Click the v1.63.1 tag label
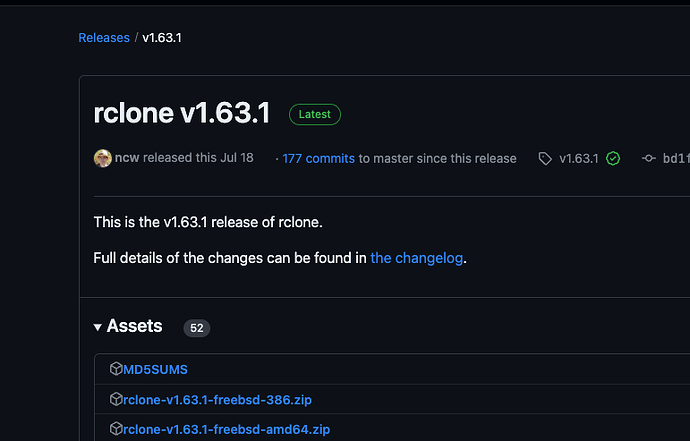This screenshot has width=690, height=441. 579,158
